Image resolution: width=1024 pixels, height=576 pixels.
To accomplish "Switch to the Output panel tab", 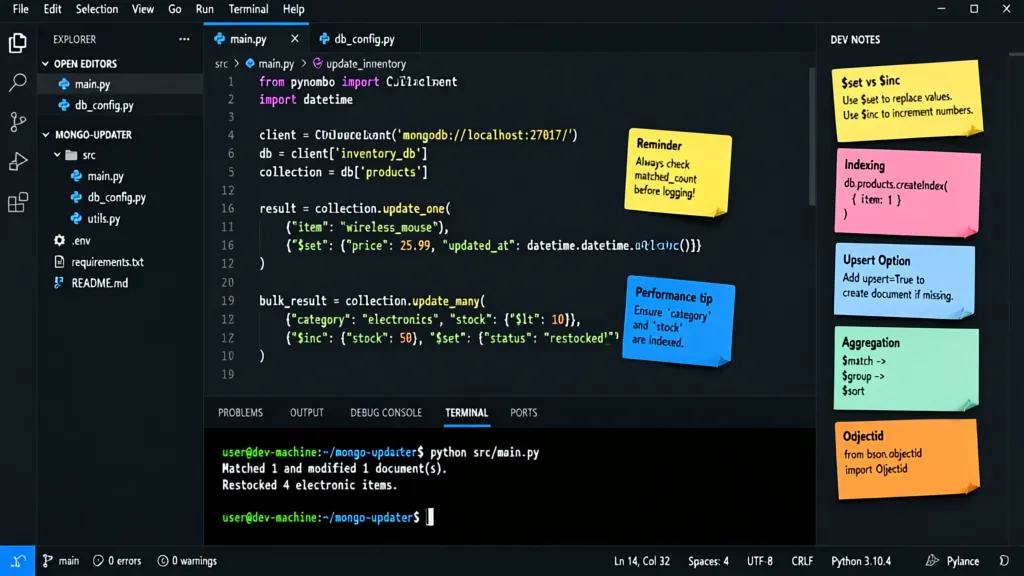I will tap(306, 413).
